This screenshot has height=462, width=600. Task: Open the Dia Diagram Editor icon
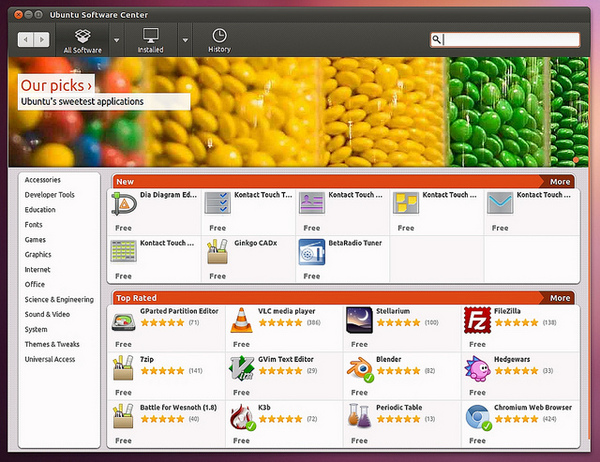(124, 204)
